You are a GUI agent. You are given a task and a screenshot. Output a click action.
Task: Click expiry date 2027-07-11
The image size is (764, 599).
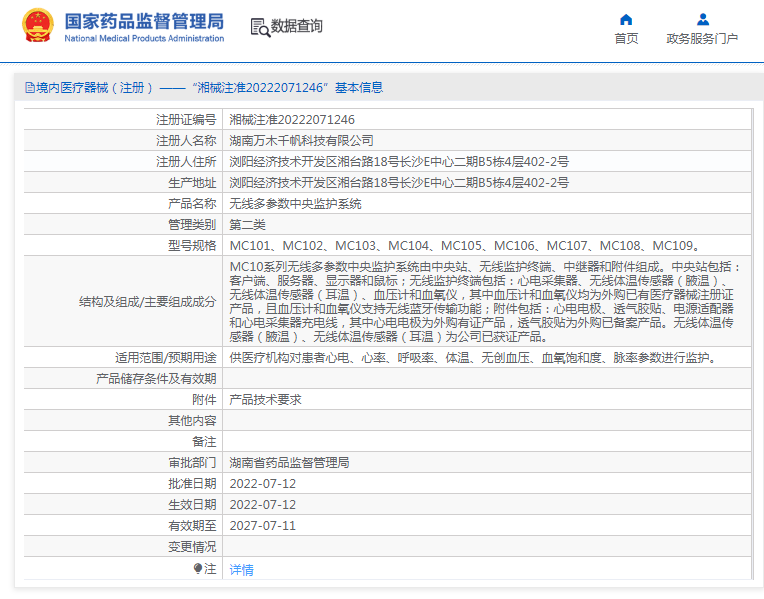[x=263, y=526]
